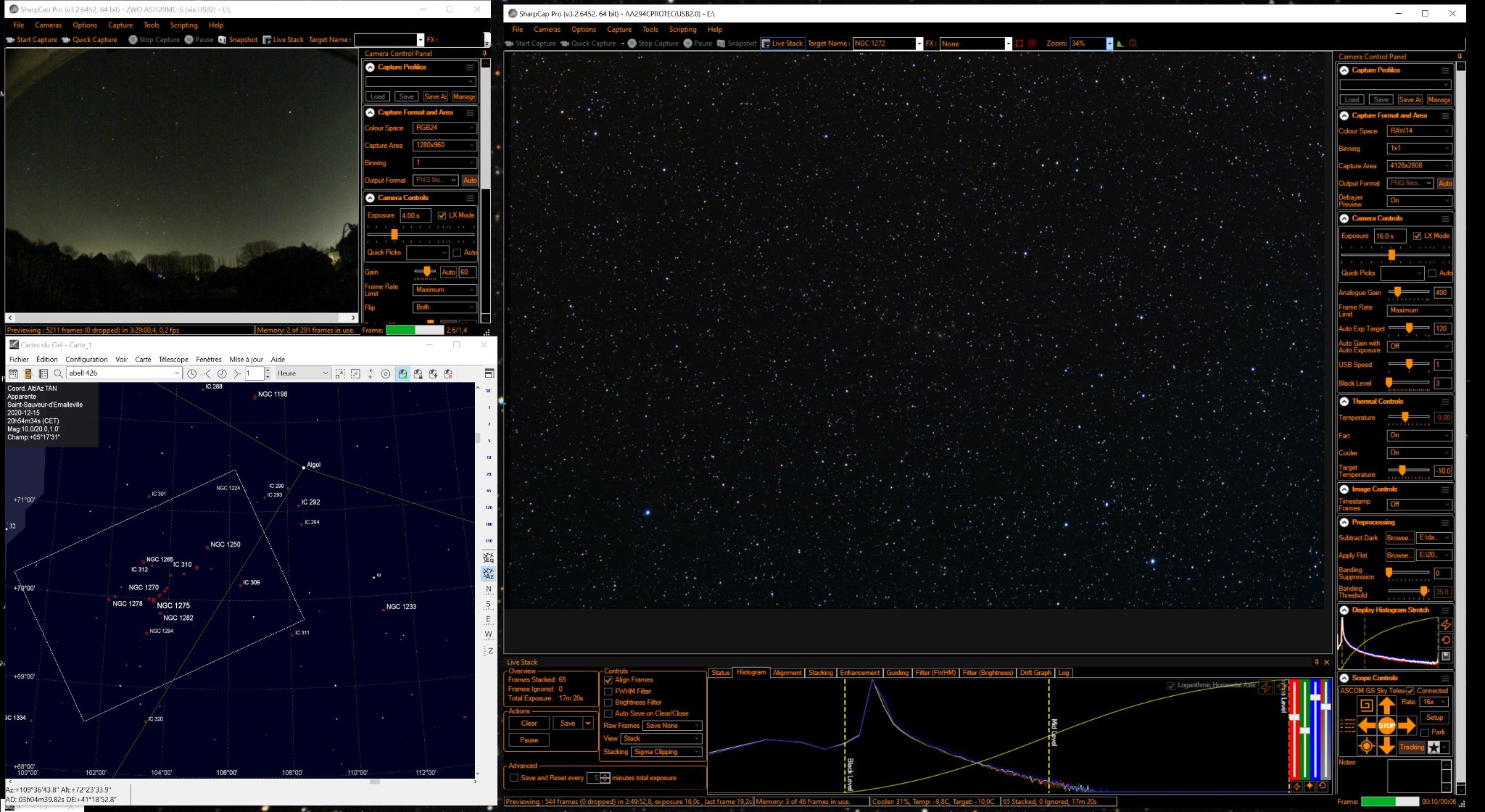Switch to the Guiding tab
The width and height of the screenshot is (1485, 812).
tap(897, 673)
